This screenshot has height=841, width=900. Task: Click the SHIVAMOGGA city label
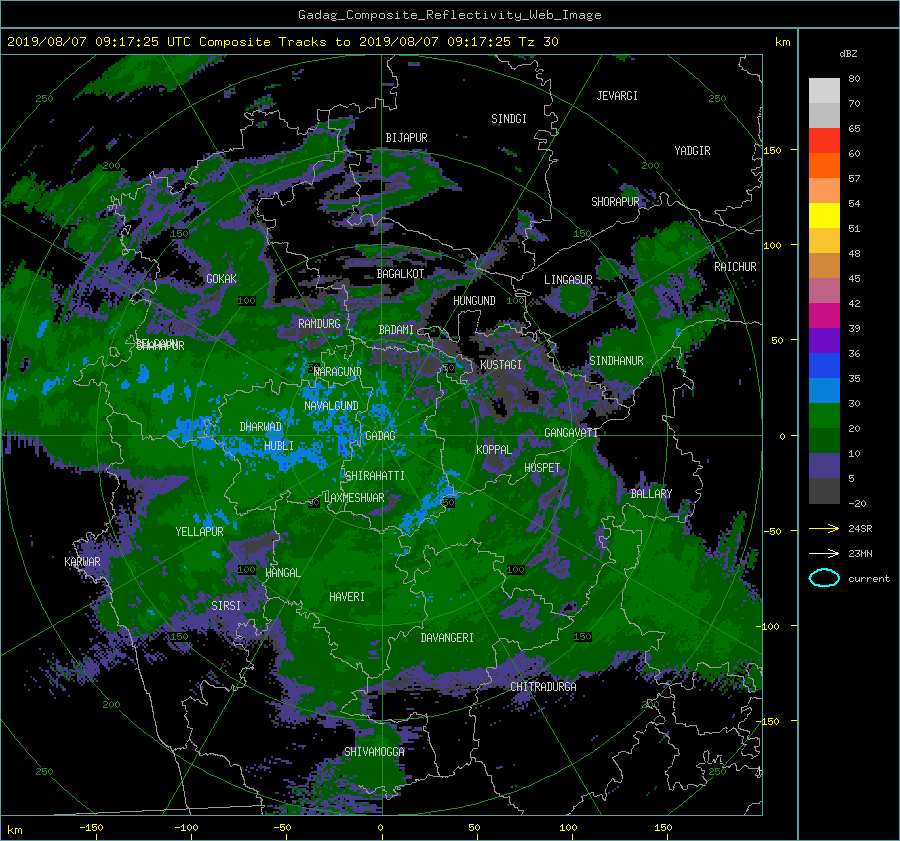click(374, 752)
